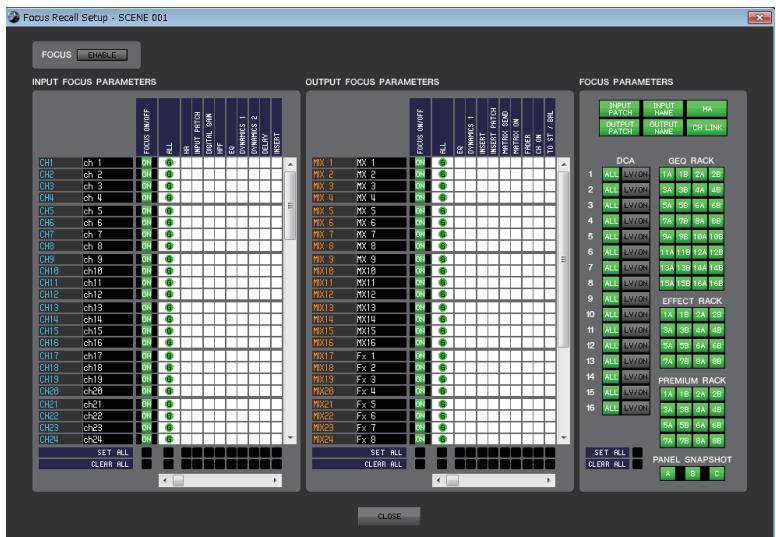
Task: Click SET ALL in Focus Parameters panel
Action: (x=638, y=452)
